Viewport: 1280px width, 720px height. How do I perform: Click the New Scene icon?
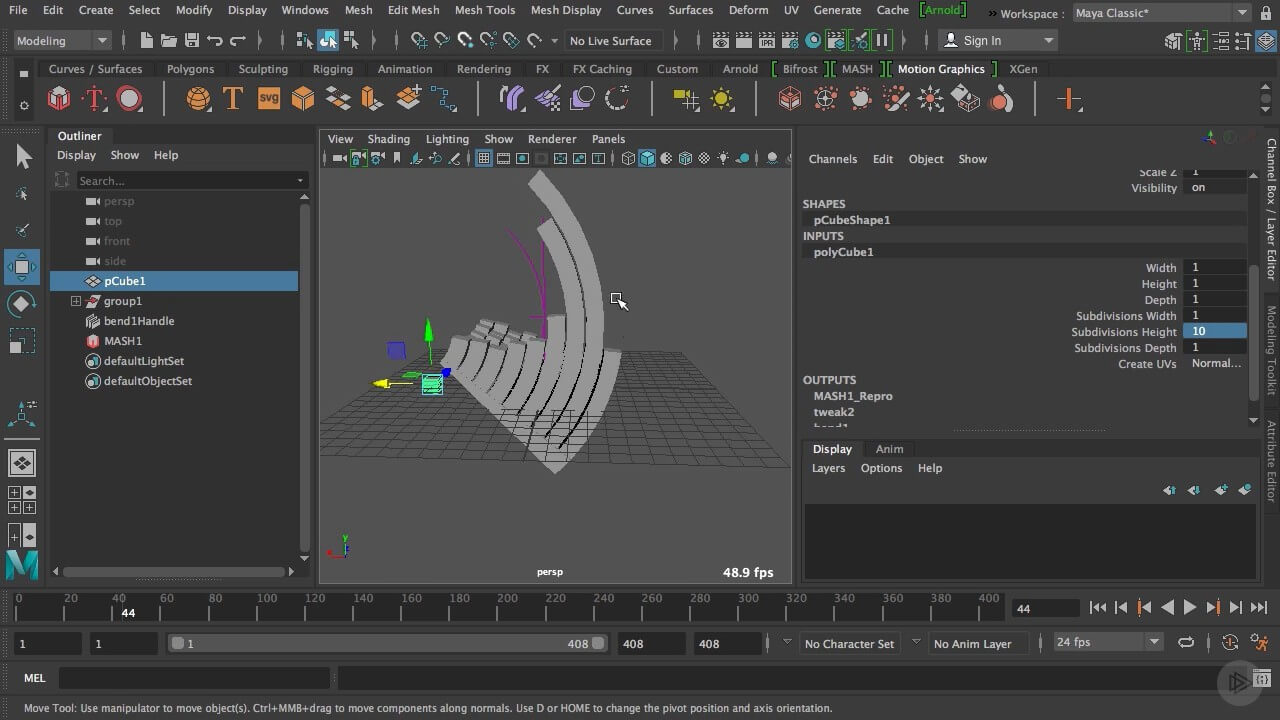point(146,41)
